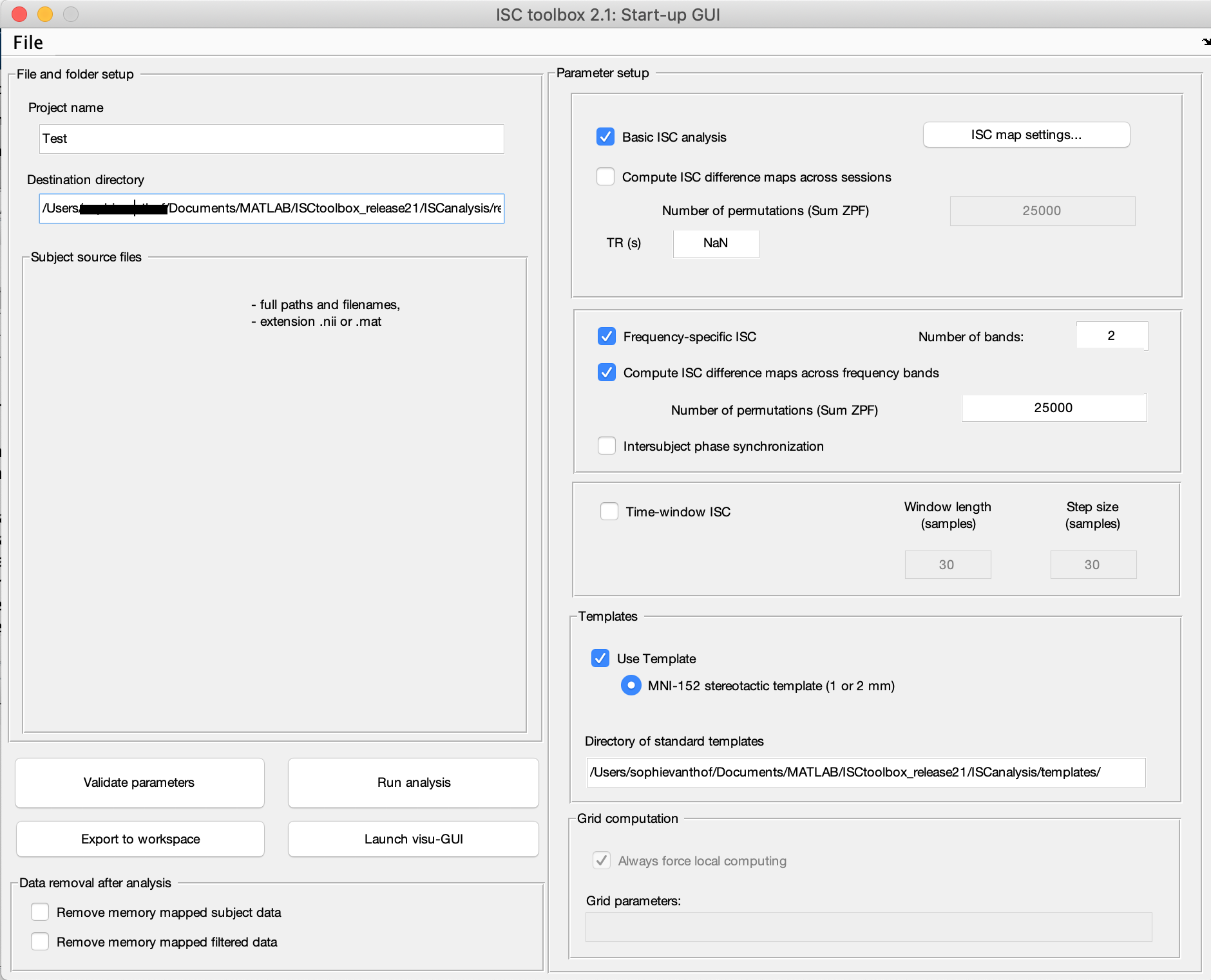Enable ISC difference maps across sessions

coord(605,176)
